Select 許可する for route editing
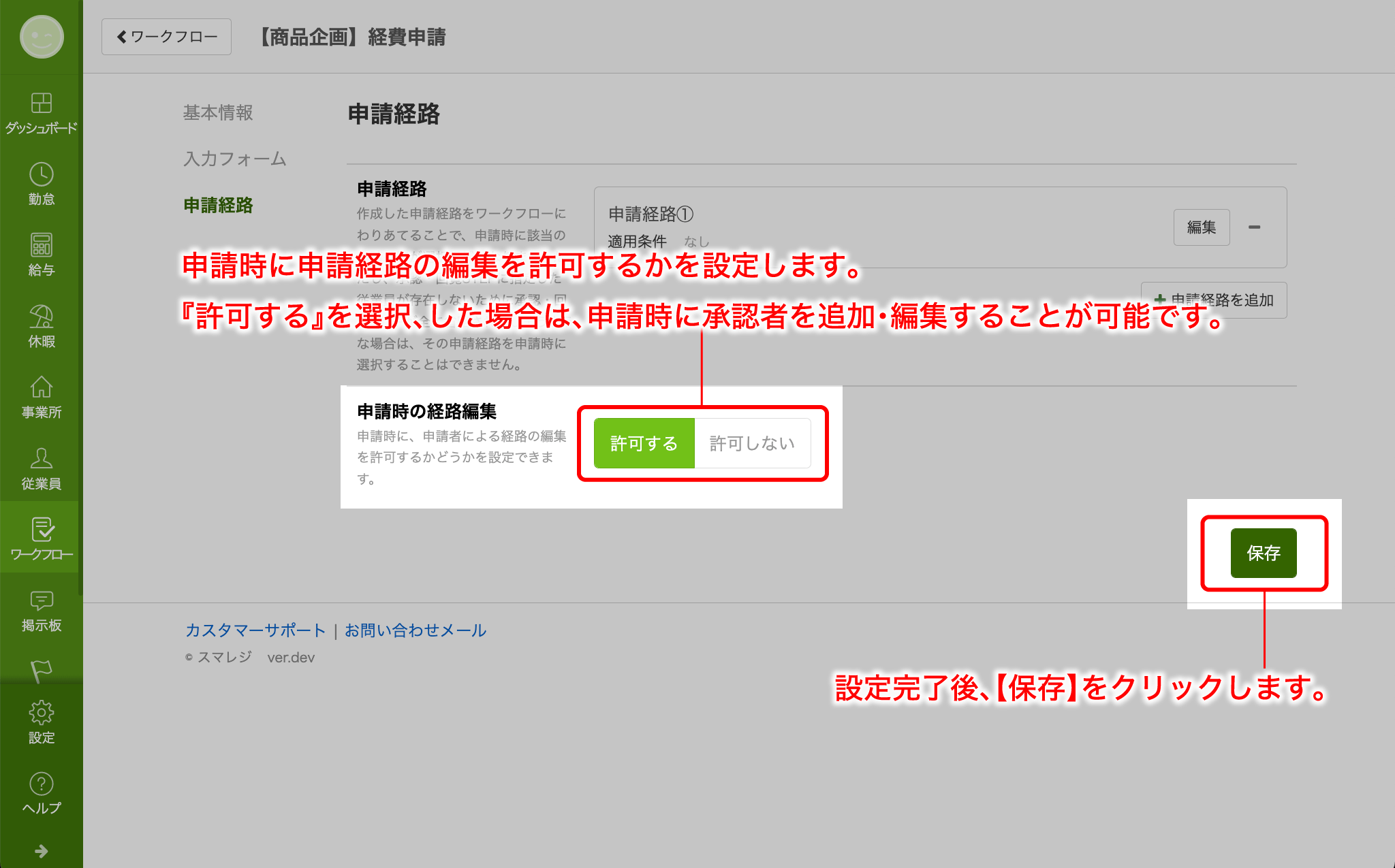 644,443
